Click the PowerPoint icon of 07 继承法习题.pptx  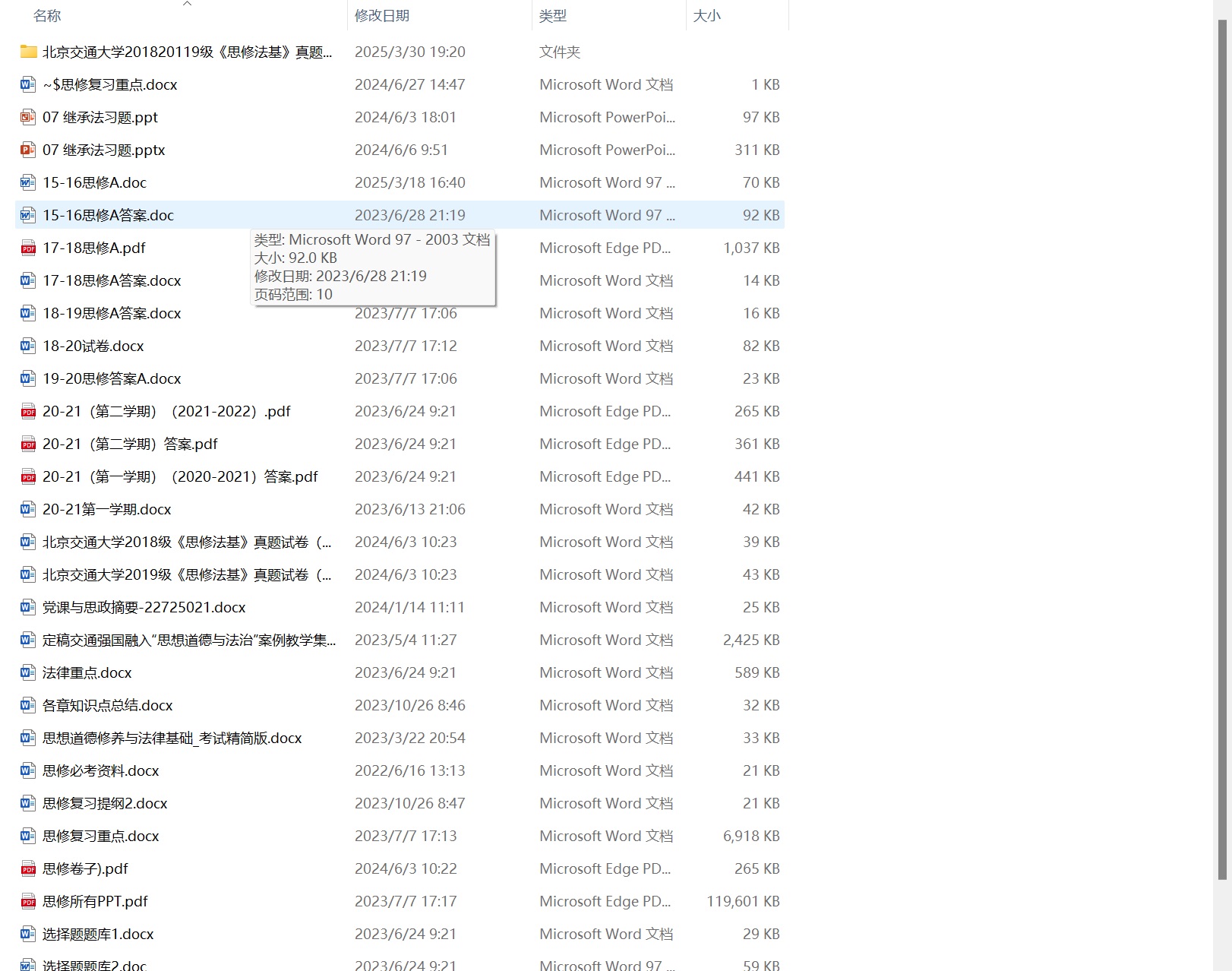point(28,150)
